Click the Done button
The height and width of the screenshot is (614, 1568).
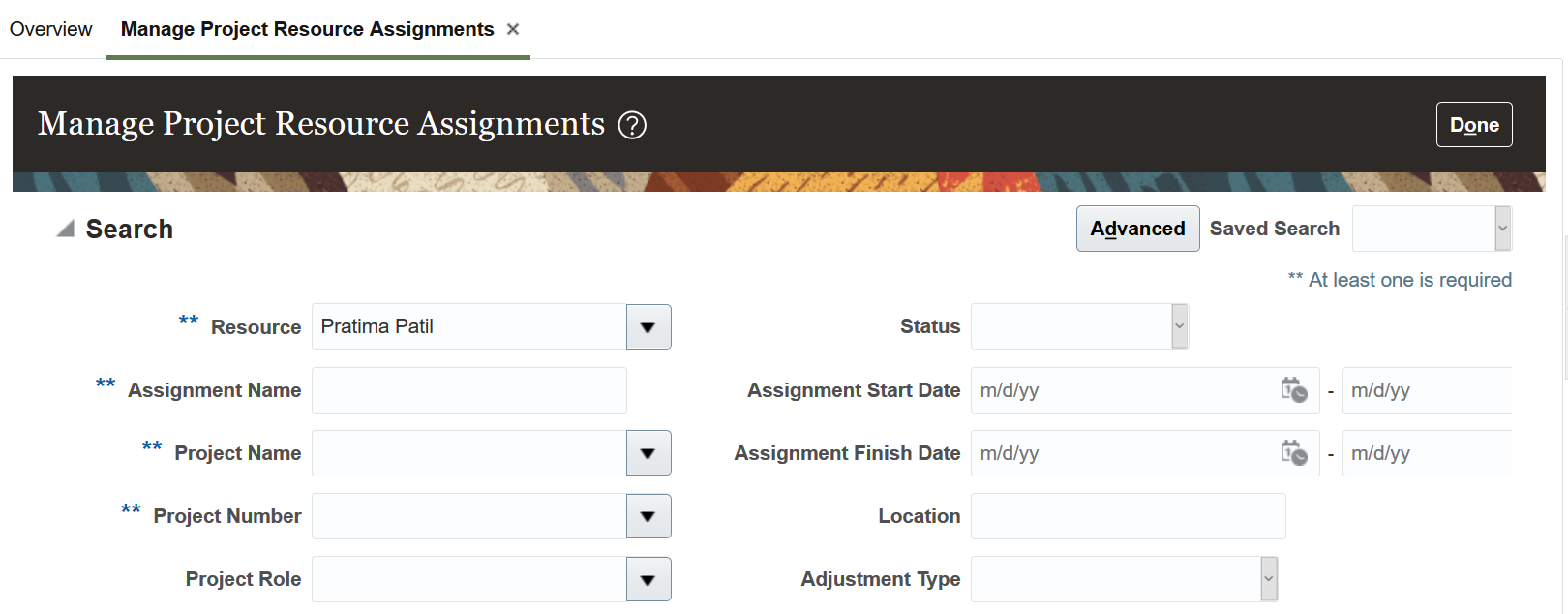click(x=1473, y=125)
